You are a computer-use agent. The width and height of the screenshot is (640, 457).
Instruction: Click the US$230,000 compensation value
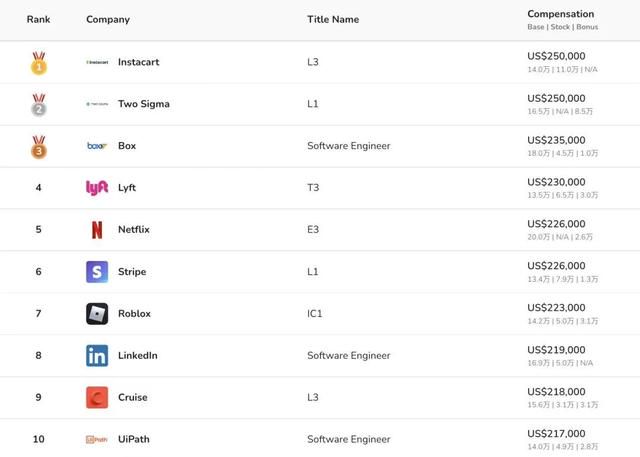(x=556, y=182)
